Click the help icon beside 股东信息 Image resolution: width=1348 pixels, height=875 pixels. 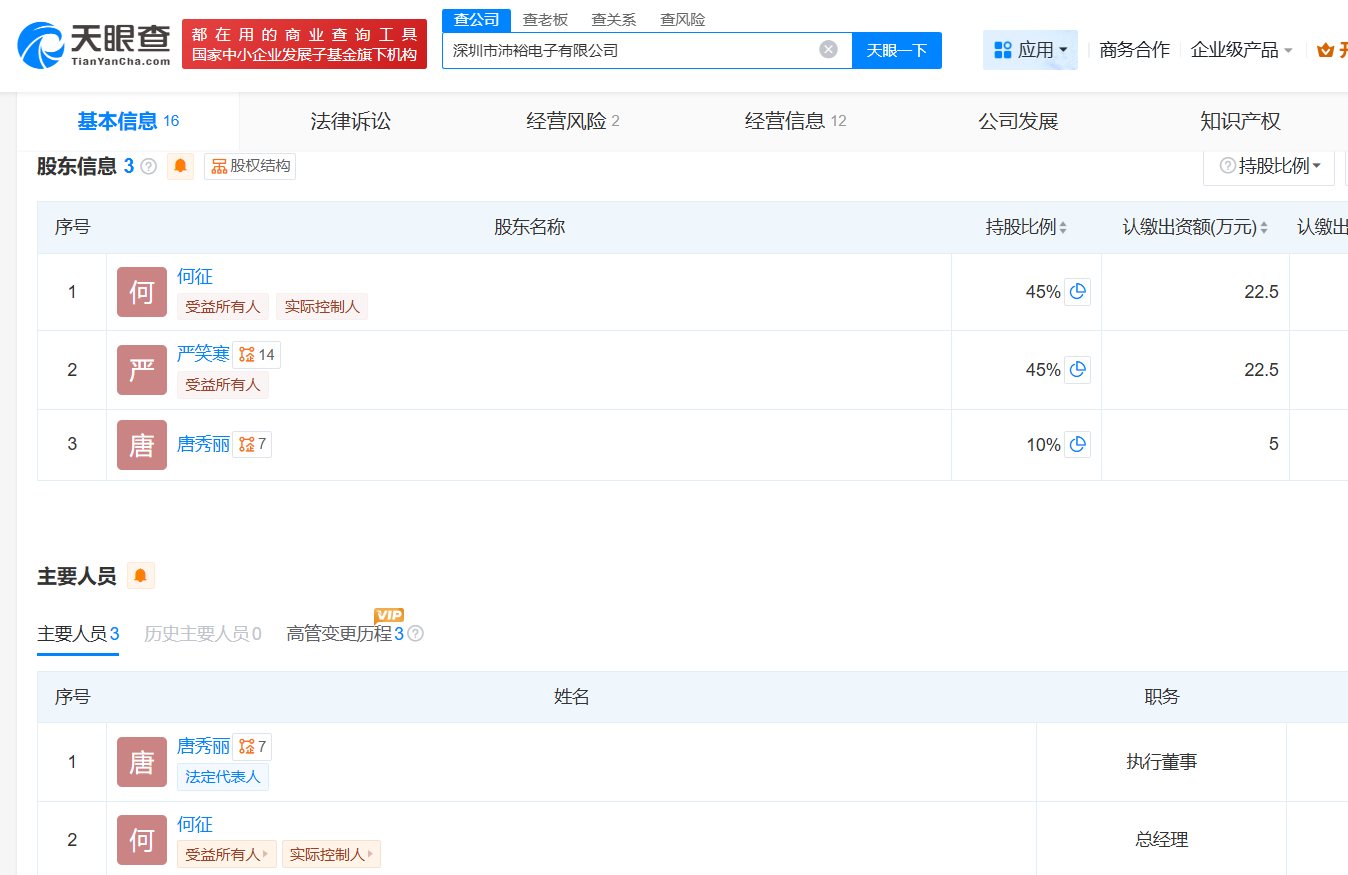(x=149, y=167)
